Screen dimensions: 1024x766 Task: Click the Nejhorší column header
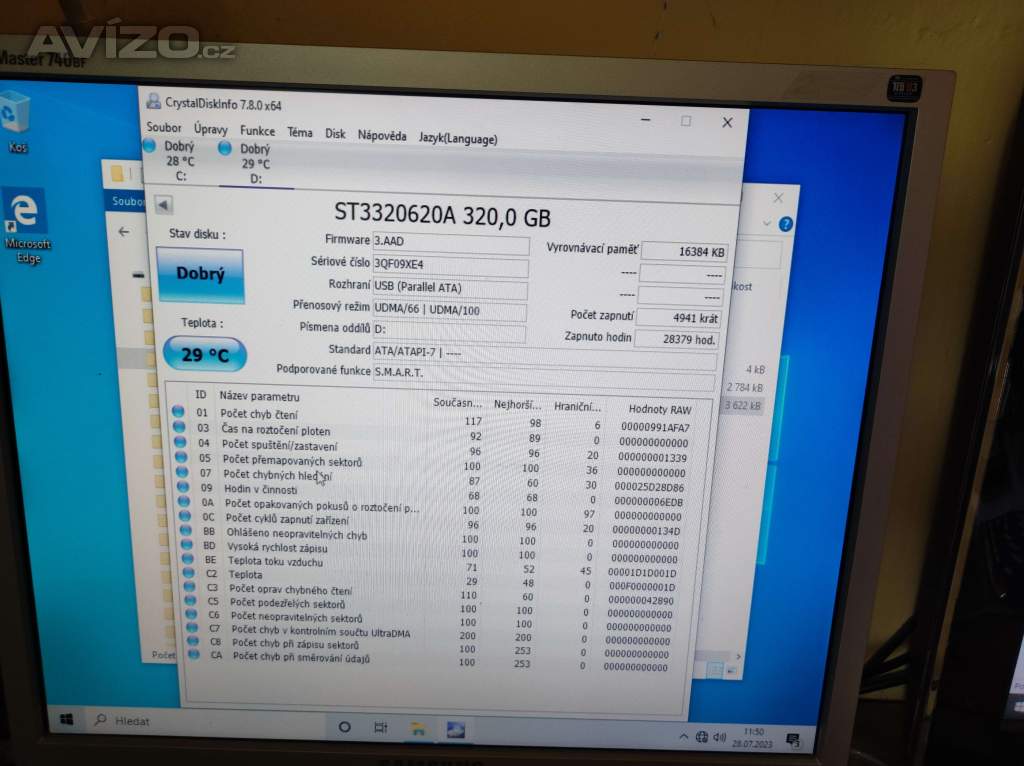click(517, 405)
